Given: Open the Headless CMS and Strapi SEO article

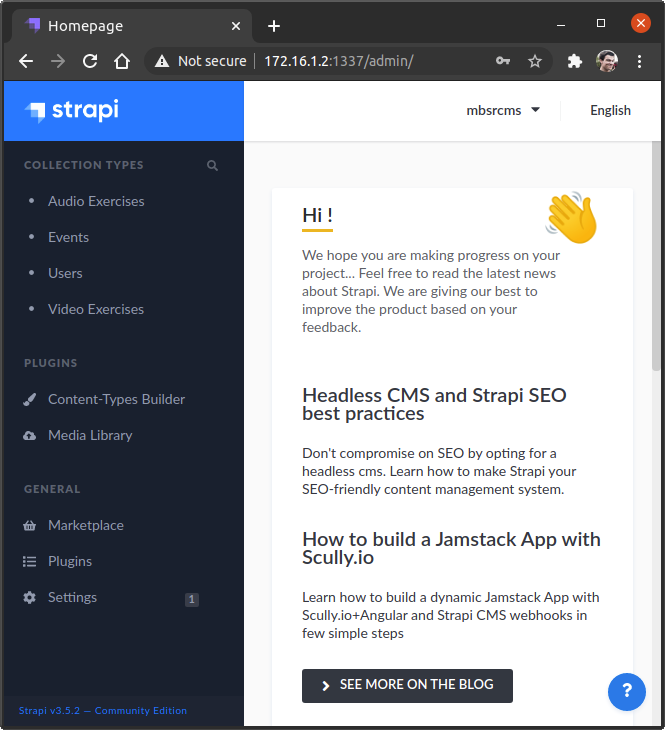Looking at the screenshot, I should 434,404.
